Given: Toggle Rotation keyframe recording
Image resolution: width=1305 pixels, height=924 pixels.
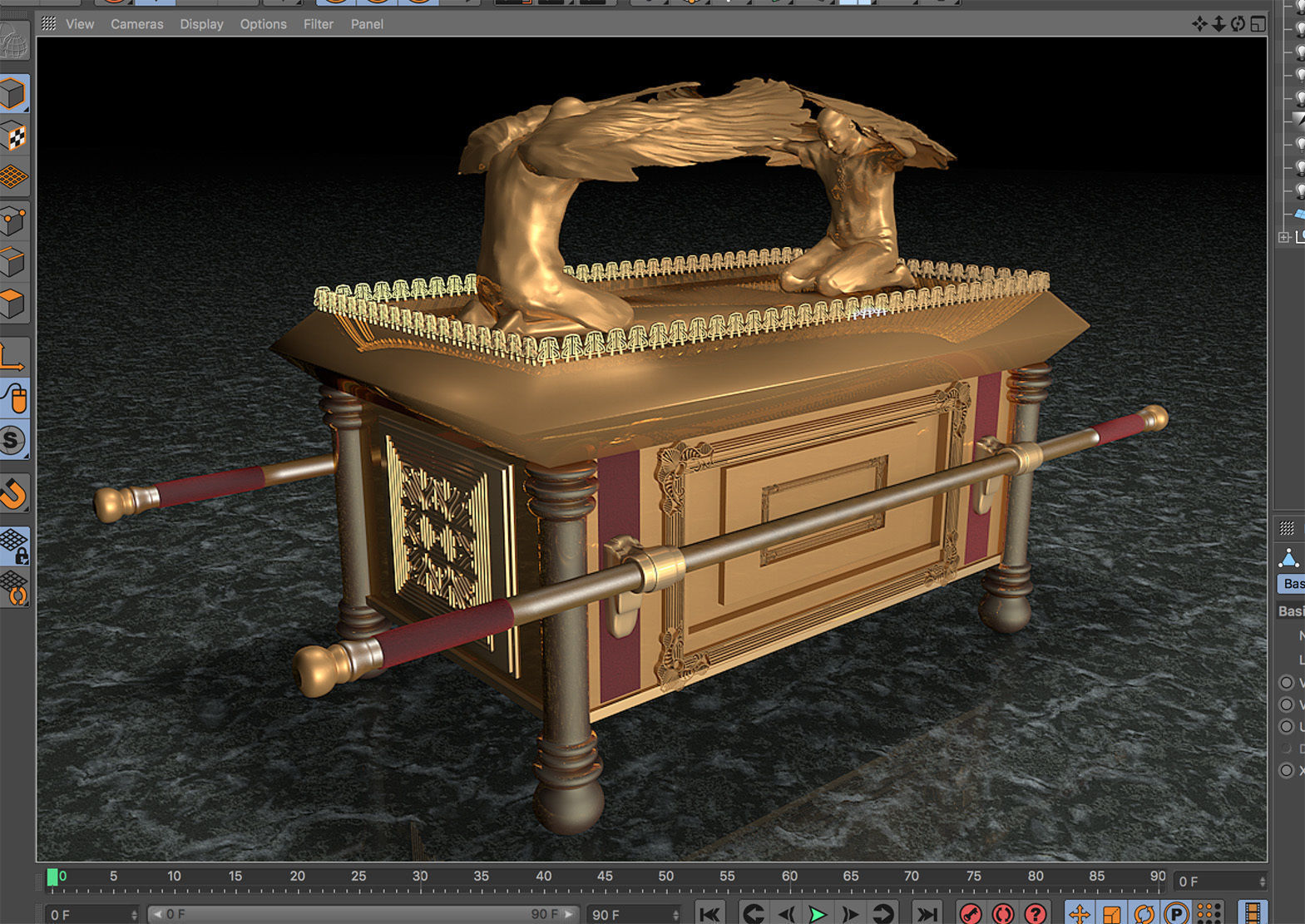Looking at the screenshot, I should [x=1144, y=914].
